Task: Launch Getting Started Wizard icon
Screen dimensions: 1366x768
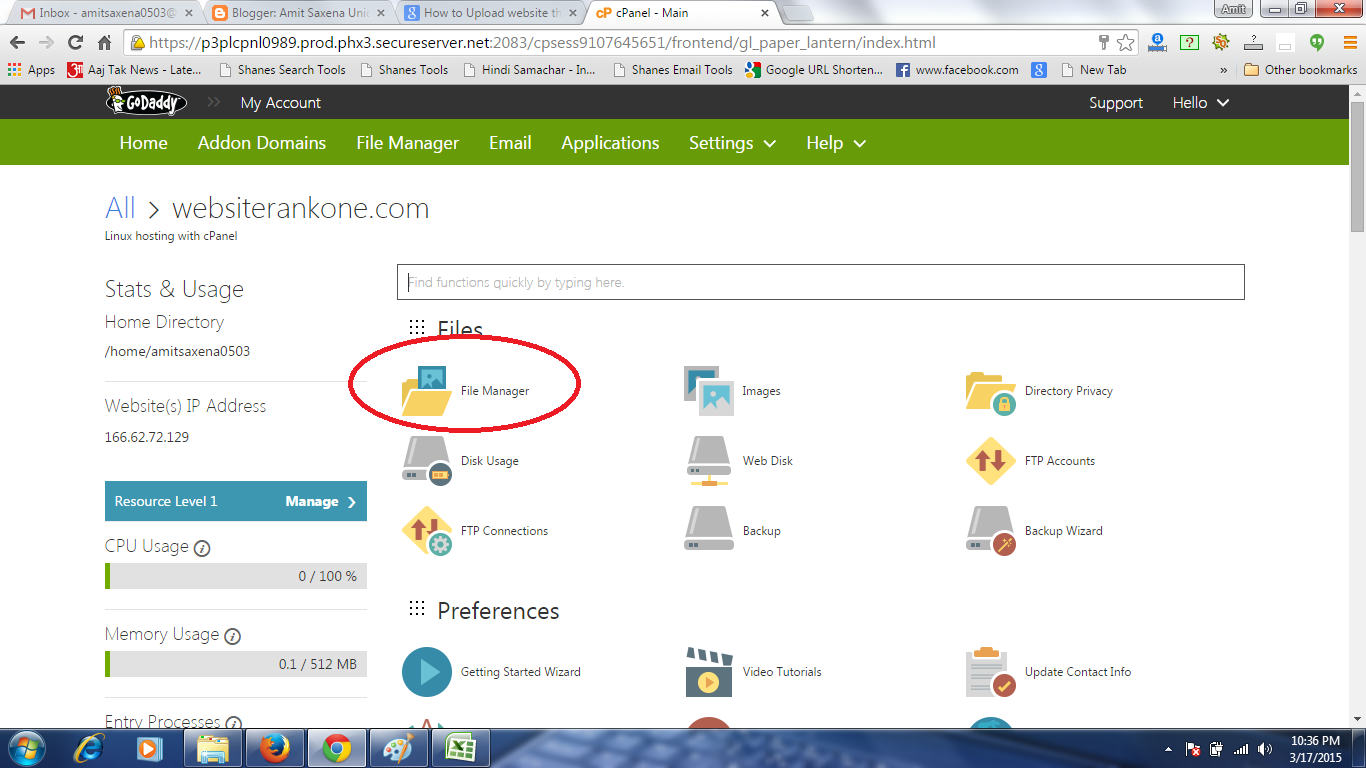Action: pyautogui.click(x=427, y=672)
